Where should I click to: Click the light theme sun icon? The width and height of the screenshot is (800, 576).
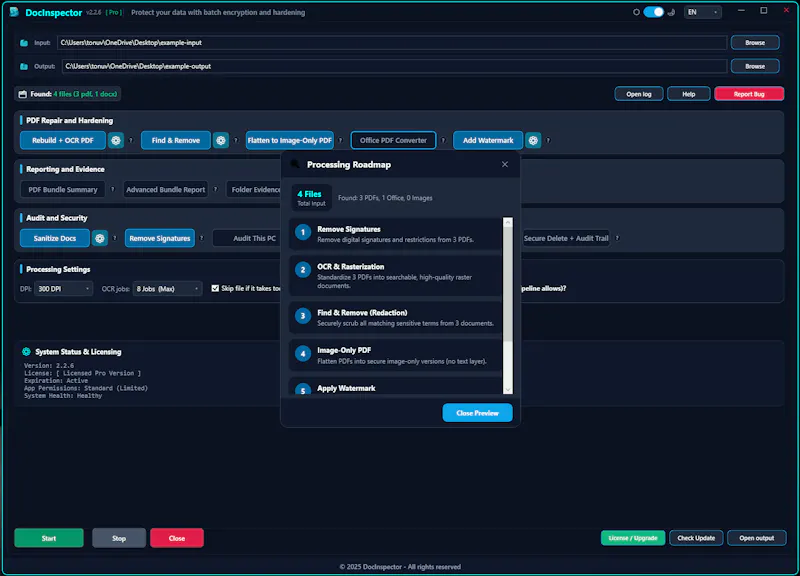(636, 12)
